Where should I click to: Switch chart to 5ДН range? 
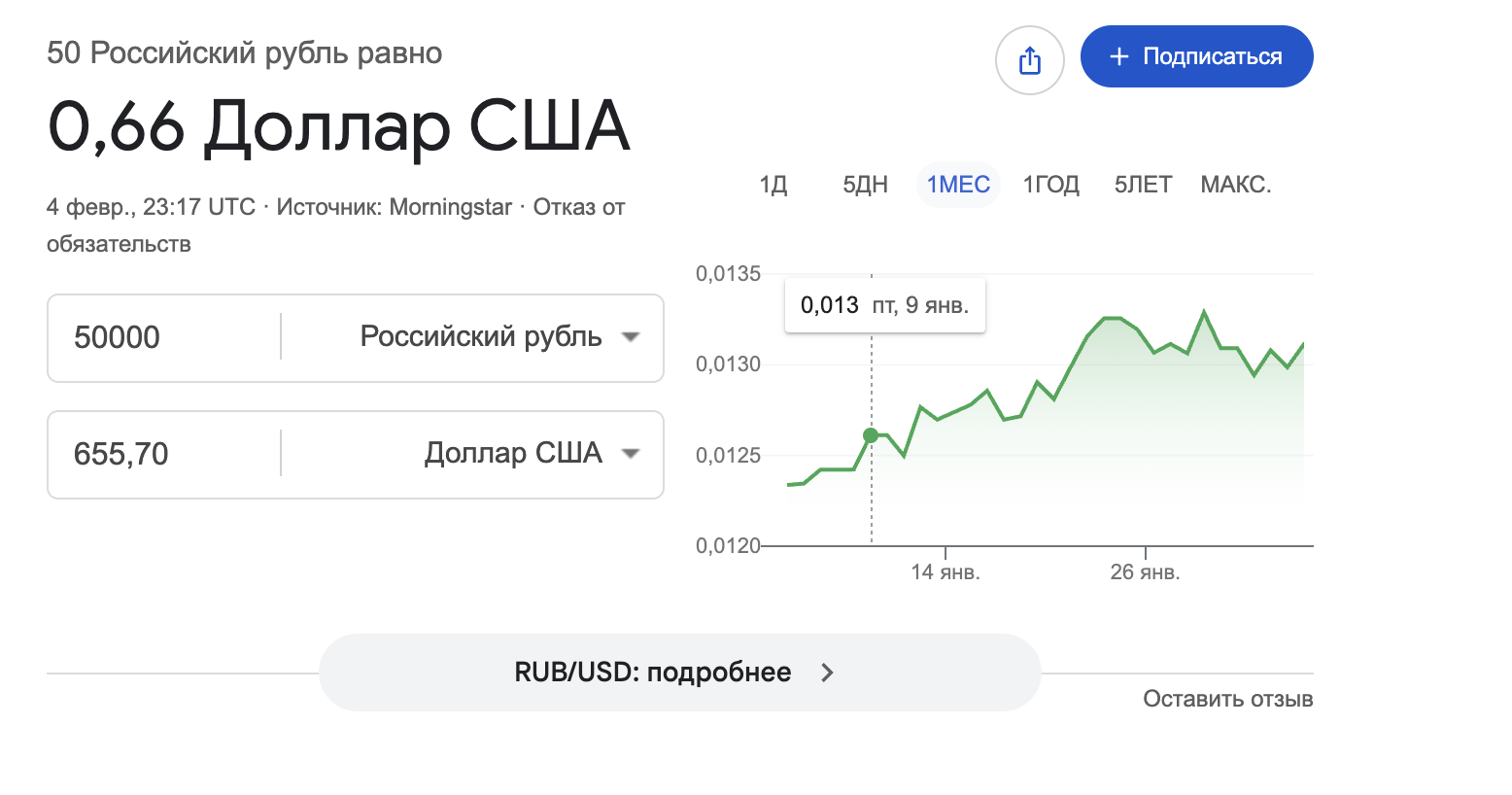coord(865,185)
